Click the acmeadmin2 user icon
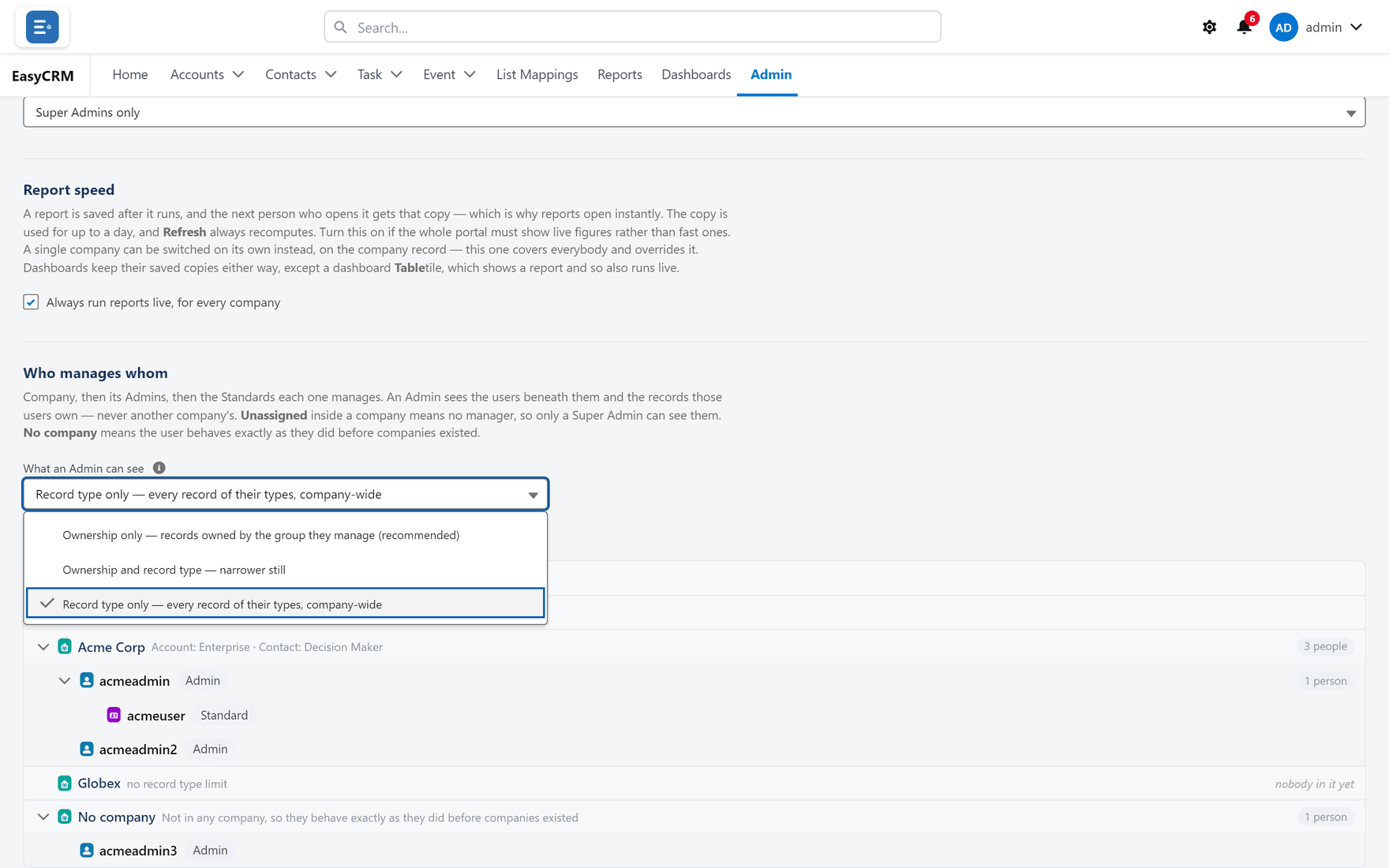This screenshot has height=868, width=1389. point(87,749)
